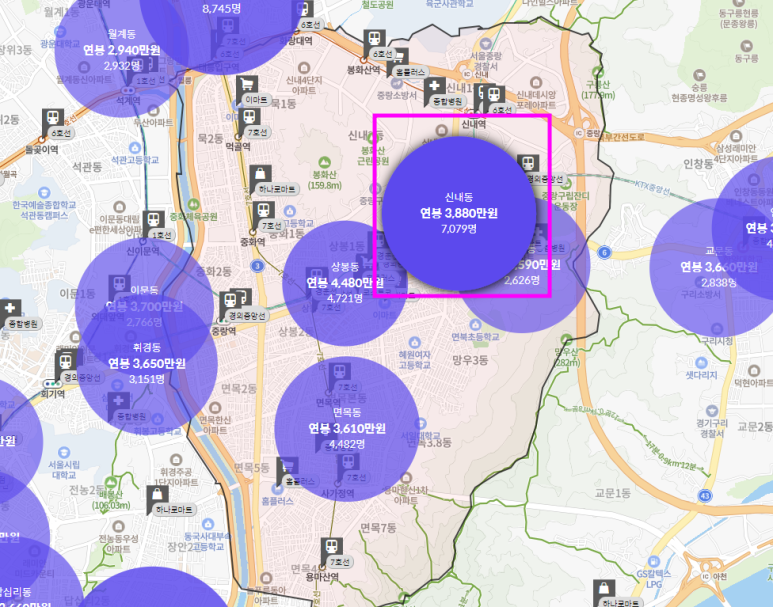The image size is (773, 607).
Task: Click the 6호선 subway marker at 화랑대역
Action: tap(303, 10)
